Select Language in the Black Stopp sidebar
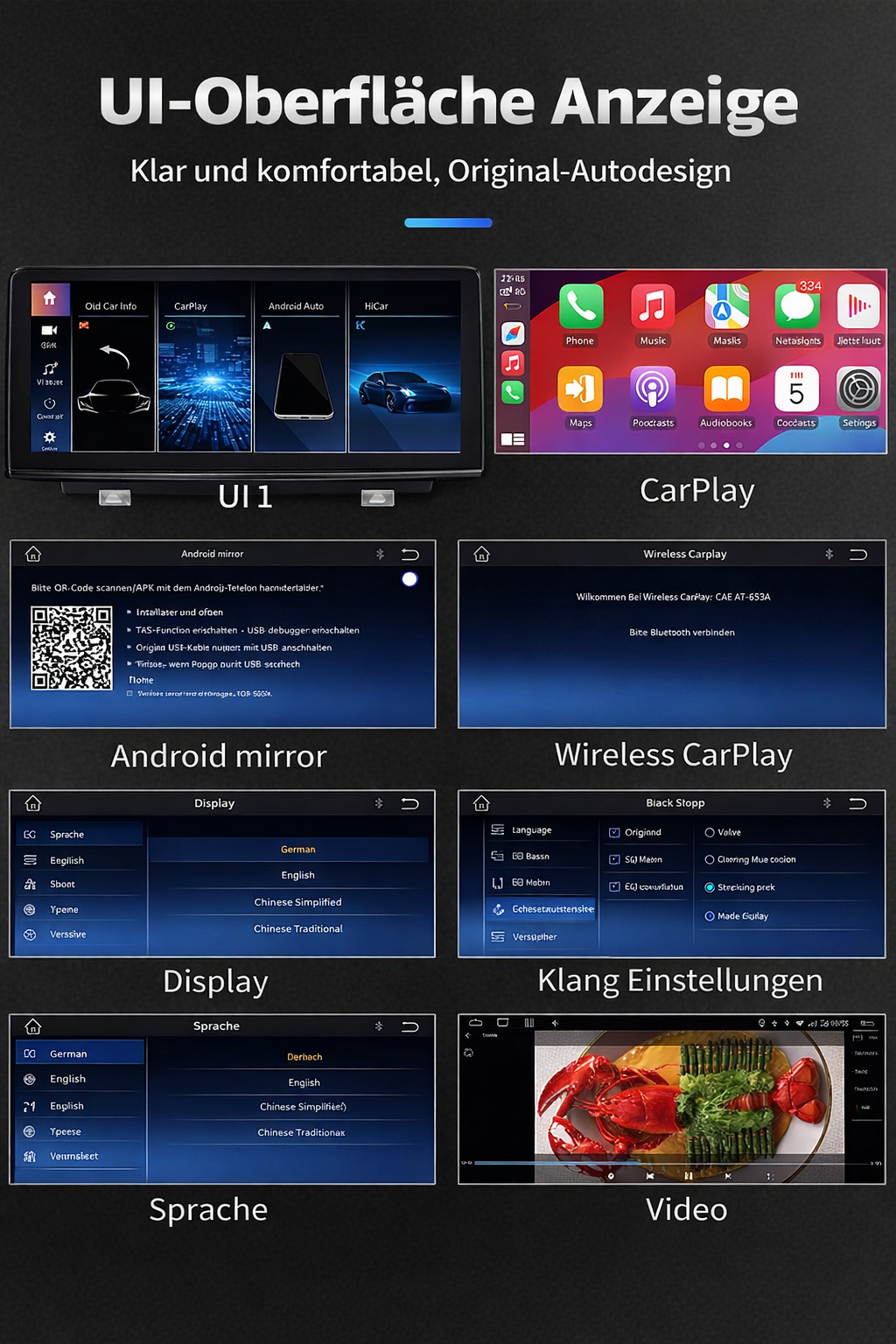The image size is (896, 1344). click(541, 829)
